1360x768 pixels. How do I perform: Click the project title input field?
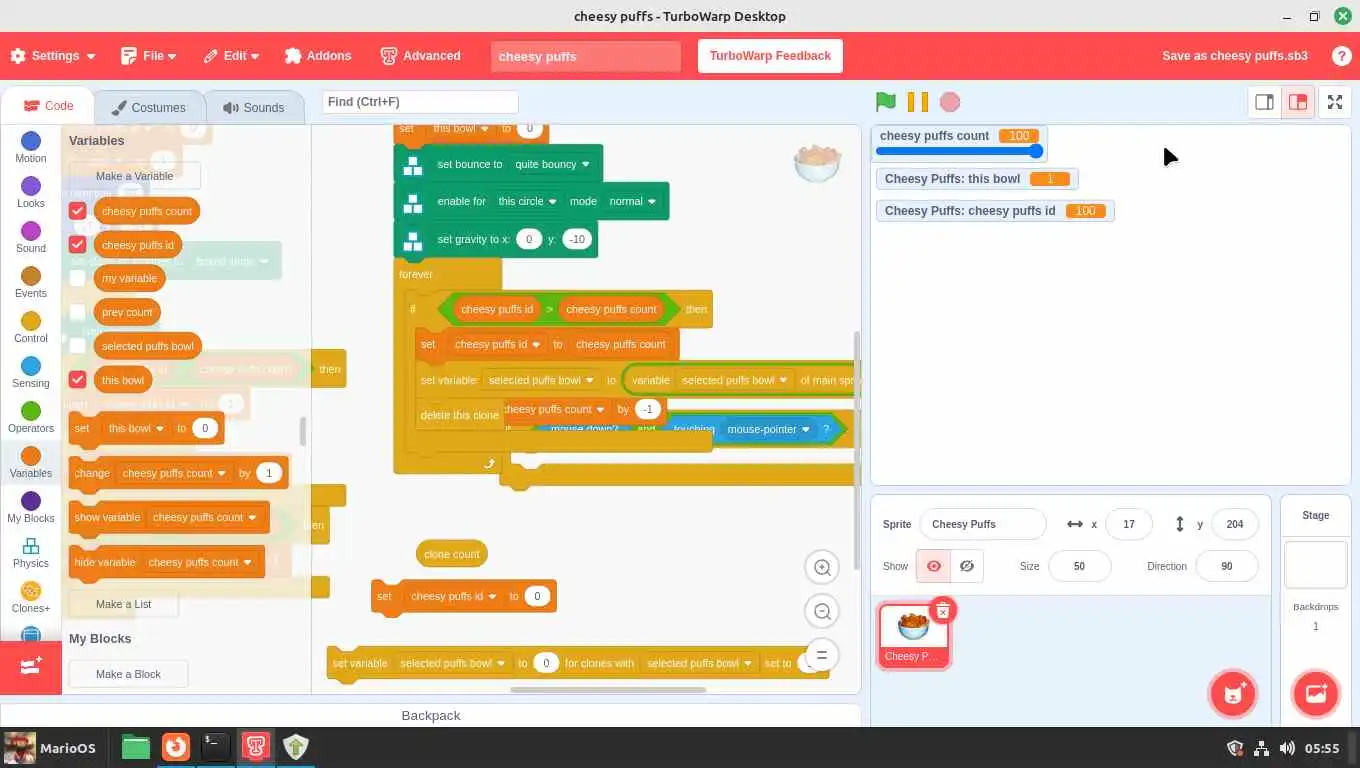(586, 56)
